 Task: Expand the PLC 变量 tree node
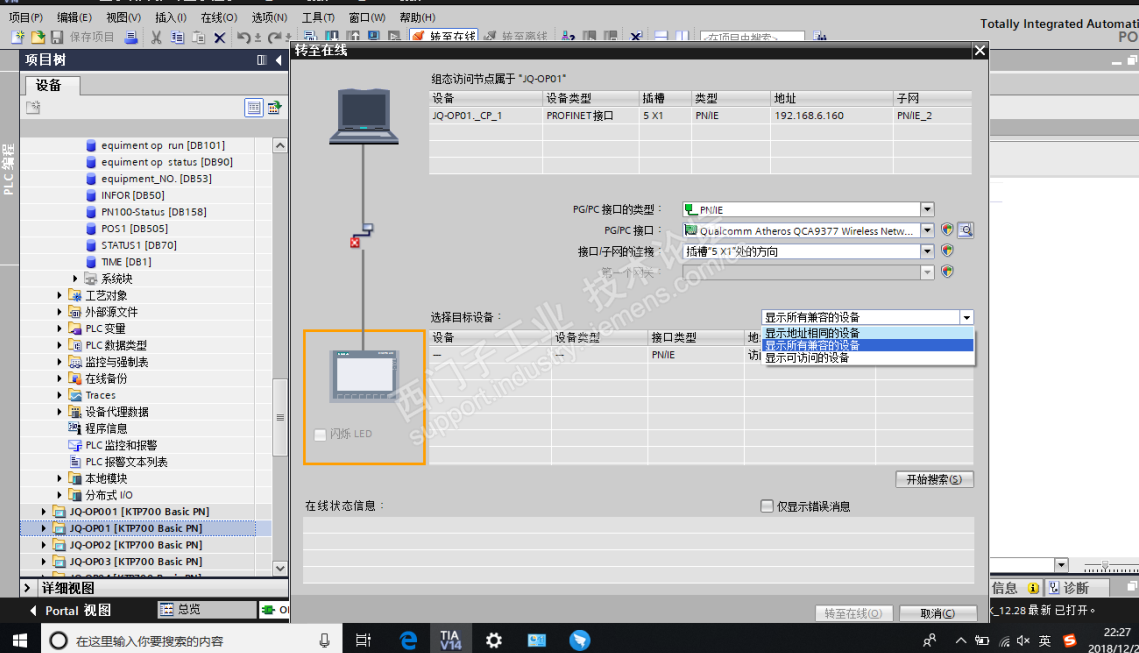pyautogui.click(x=60, y=328)
